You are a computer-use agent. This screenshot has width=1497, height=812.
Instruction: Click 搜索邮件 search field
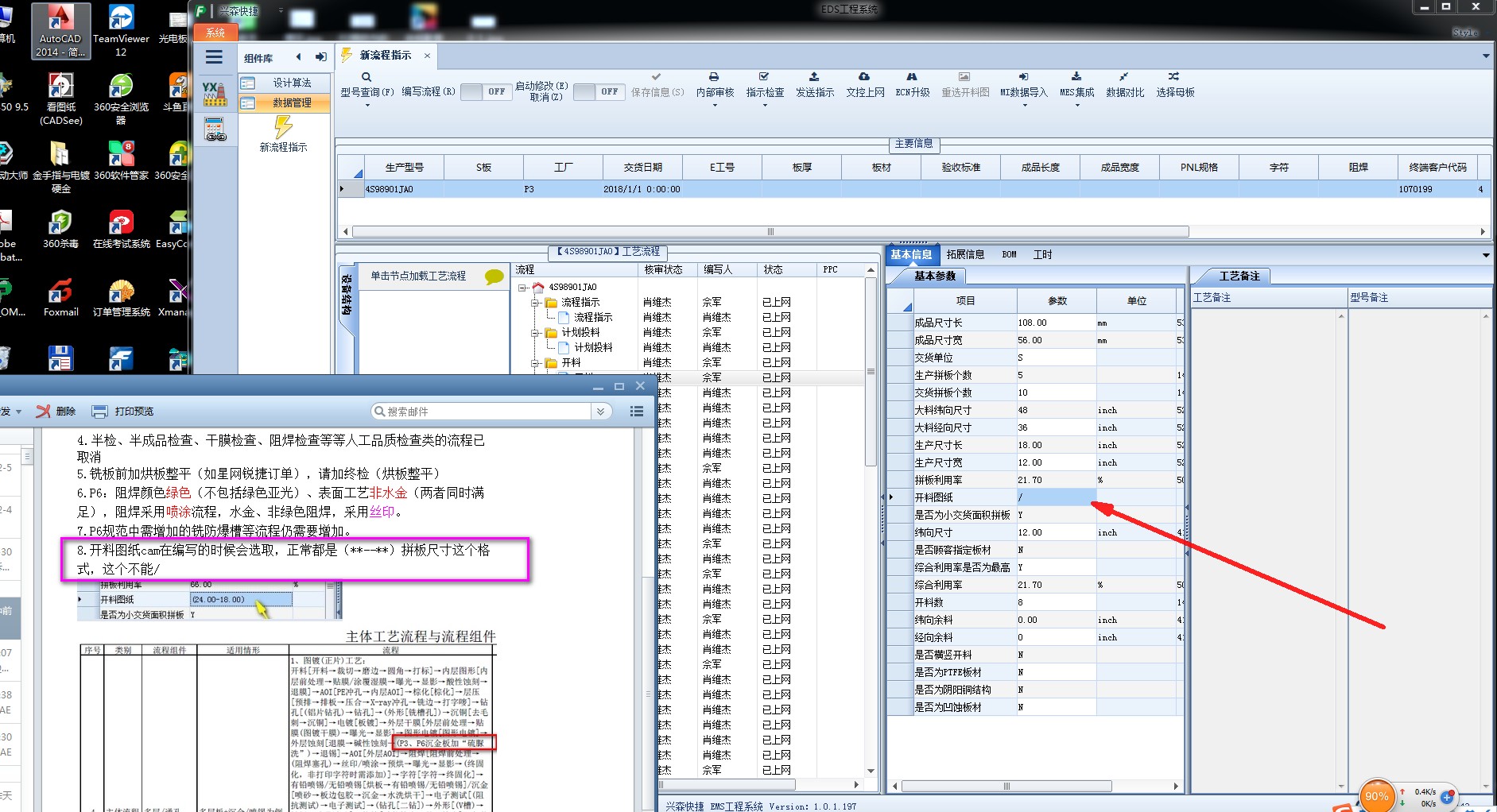click(x=482, y=411)
